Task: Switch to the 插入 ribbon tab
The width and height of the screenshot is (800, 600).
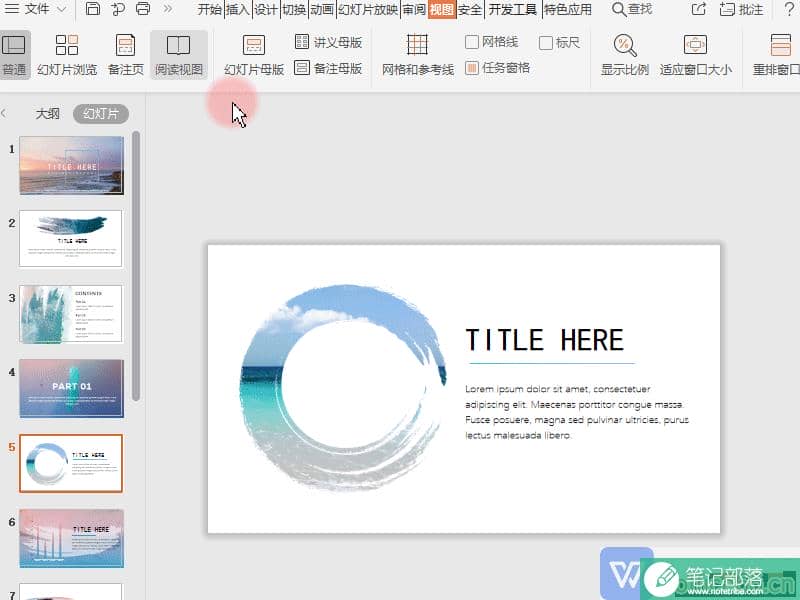Action: coord(237,9)
